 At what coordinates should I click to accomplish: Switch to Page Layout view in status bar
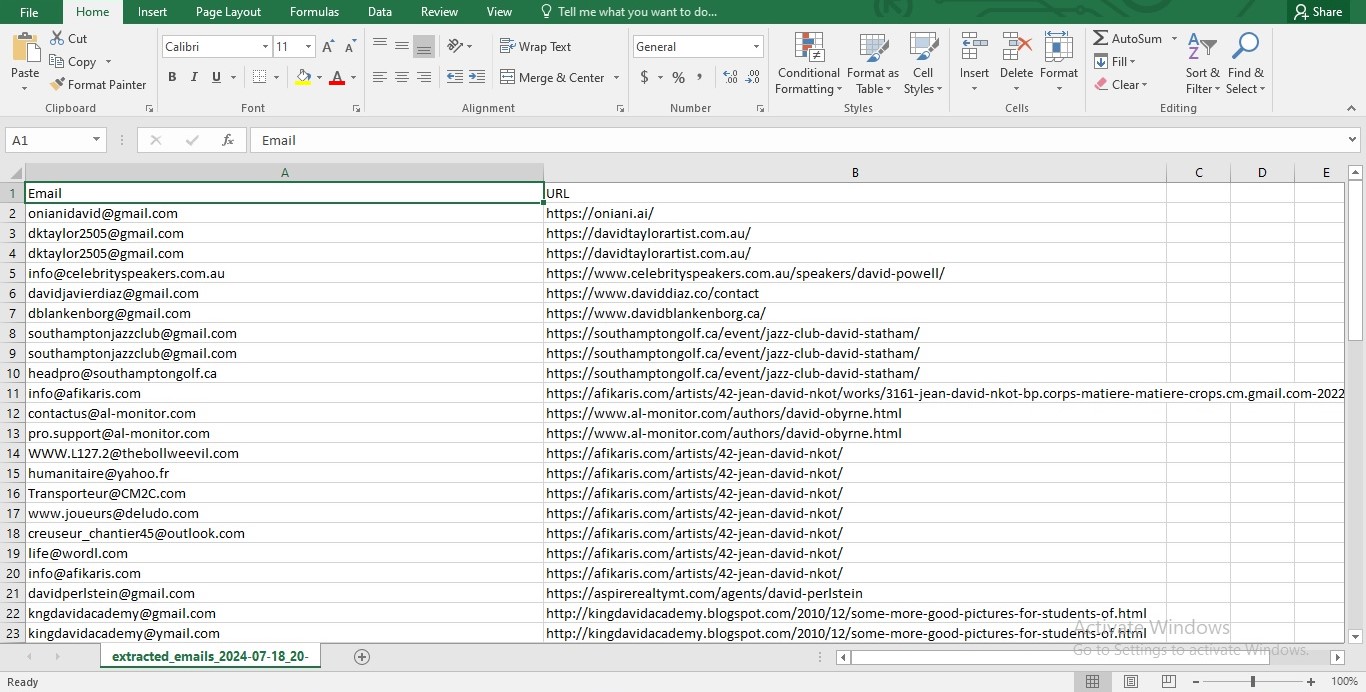tap(1130, 682)
